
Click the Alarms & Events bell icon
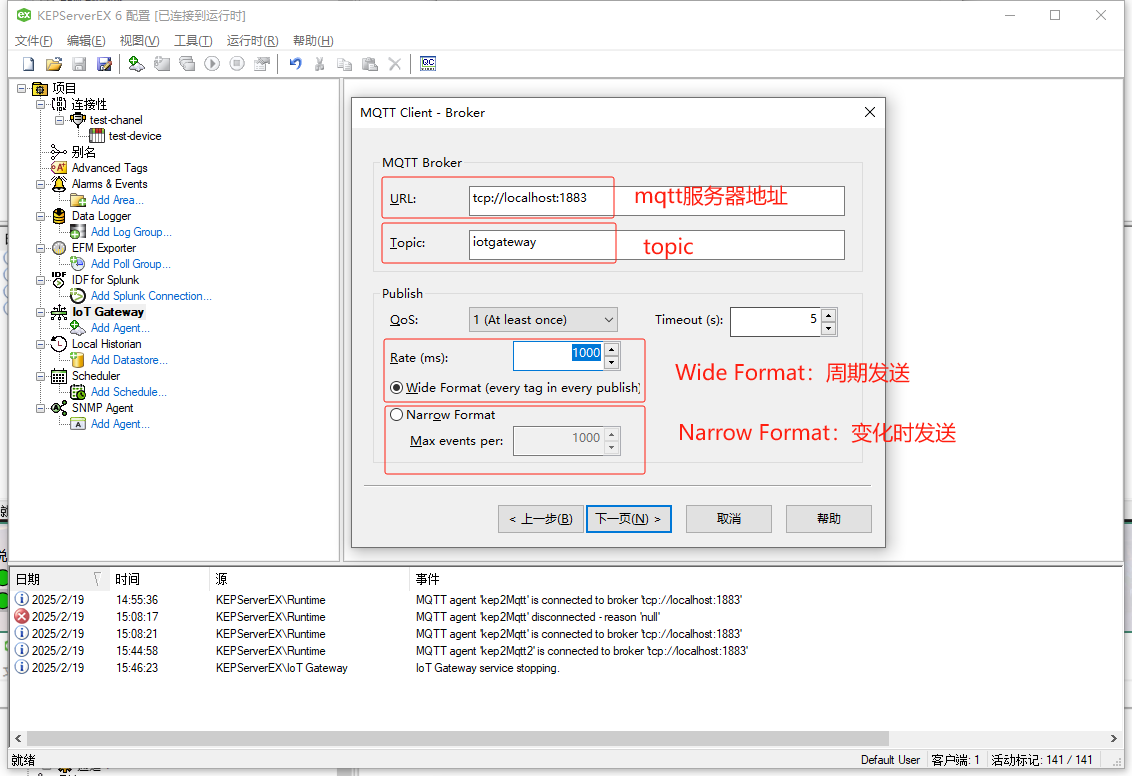tap(59, 184)
